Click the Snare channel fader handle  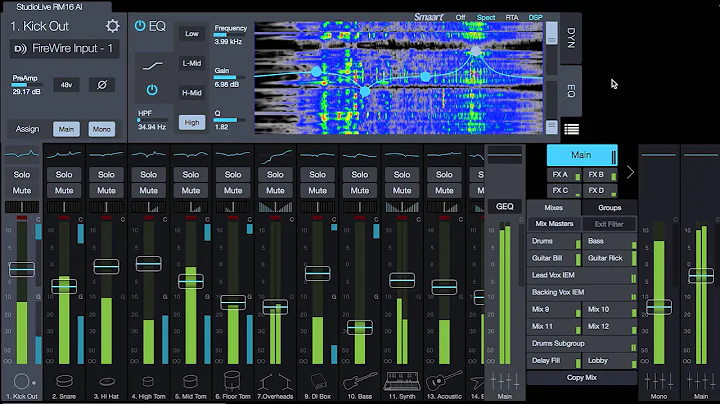[64, 286]
